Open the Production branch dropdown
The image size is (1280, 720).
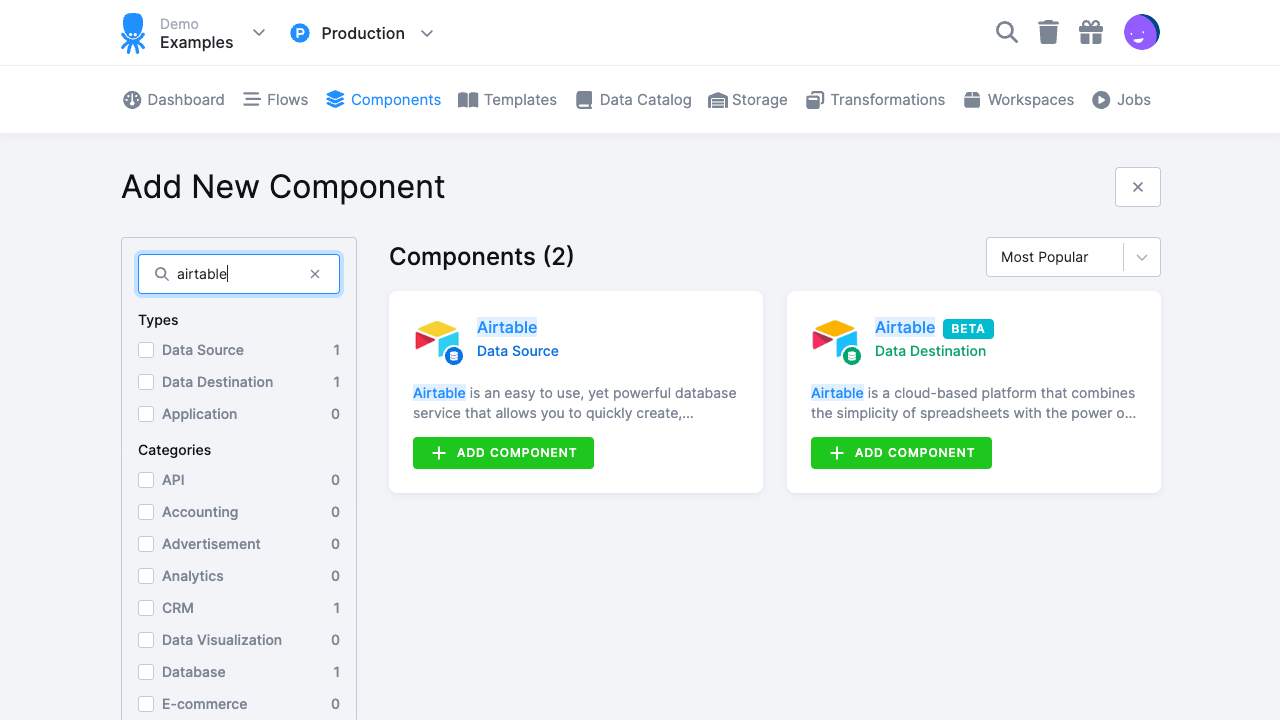[427, 33]
